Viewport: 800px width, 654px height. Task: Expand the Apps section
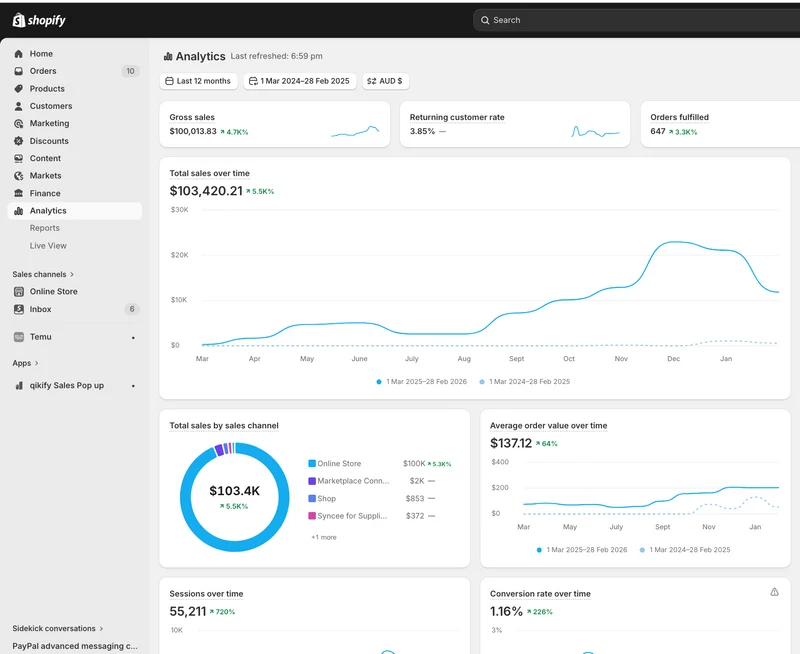26,363
